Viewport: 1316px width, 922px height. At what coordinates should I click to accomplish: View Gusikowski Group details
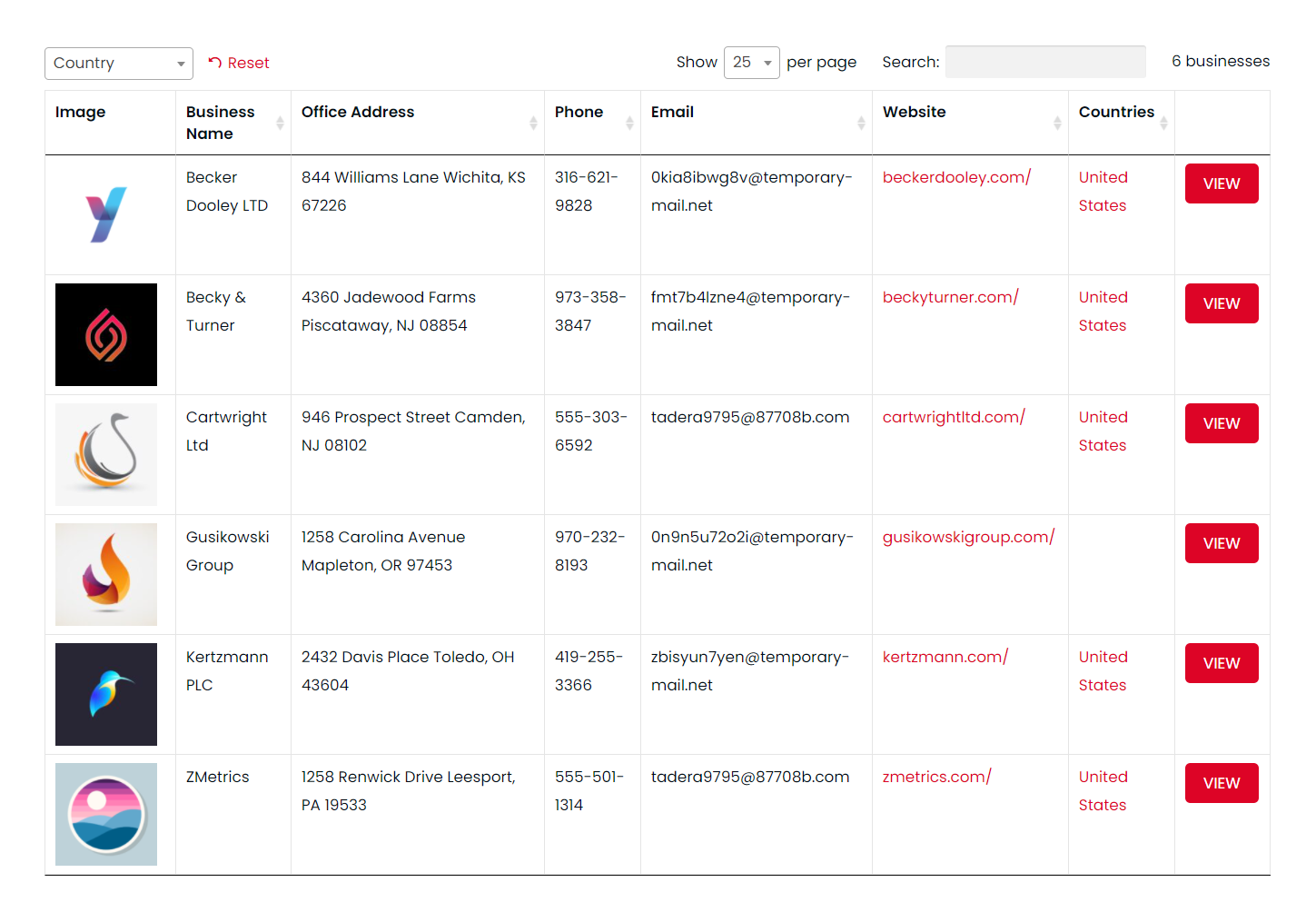1221,543
